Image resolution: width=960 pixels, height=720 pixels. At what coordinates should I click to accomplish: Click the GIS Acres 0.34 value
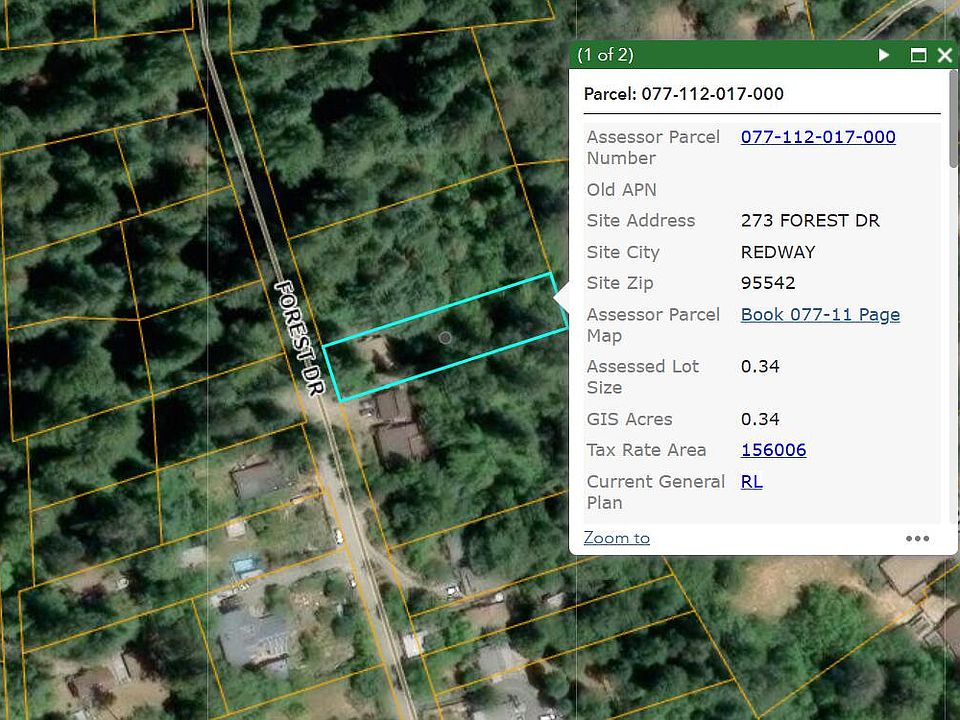point(760,419)
